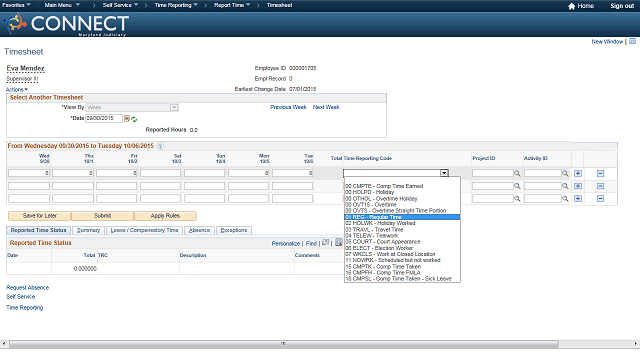Image resolution: width=640 pixels, height=360 pixels.
Task: Delete the first timesheet row with minus icon
Action: click(600, 173)
